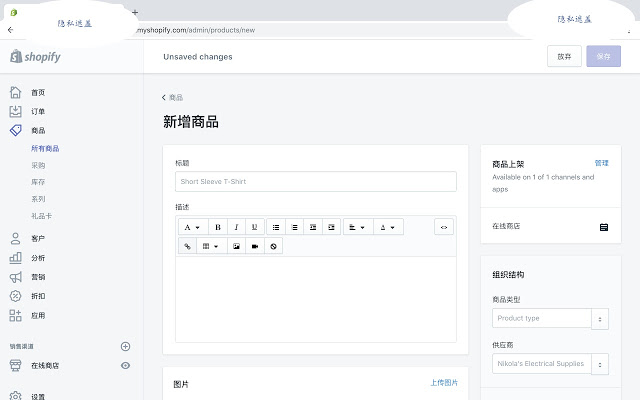Open 客户 customers in sidebar
This screenshot has width=640, height=400.
38,238
